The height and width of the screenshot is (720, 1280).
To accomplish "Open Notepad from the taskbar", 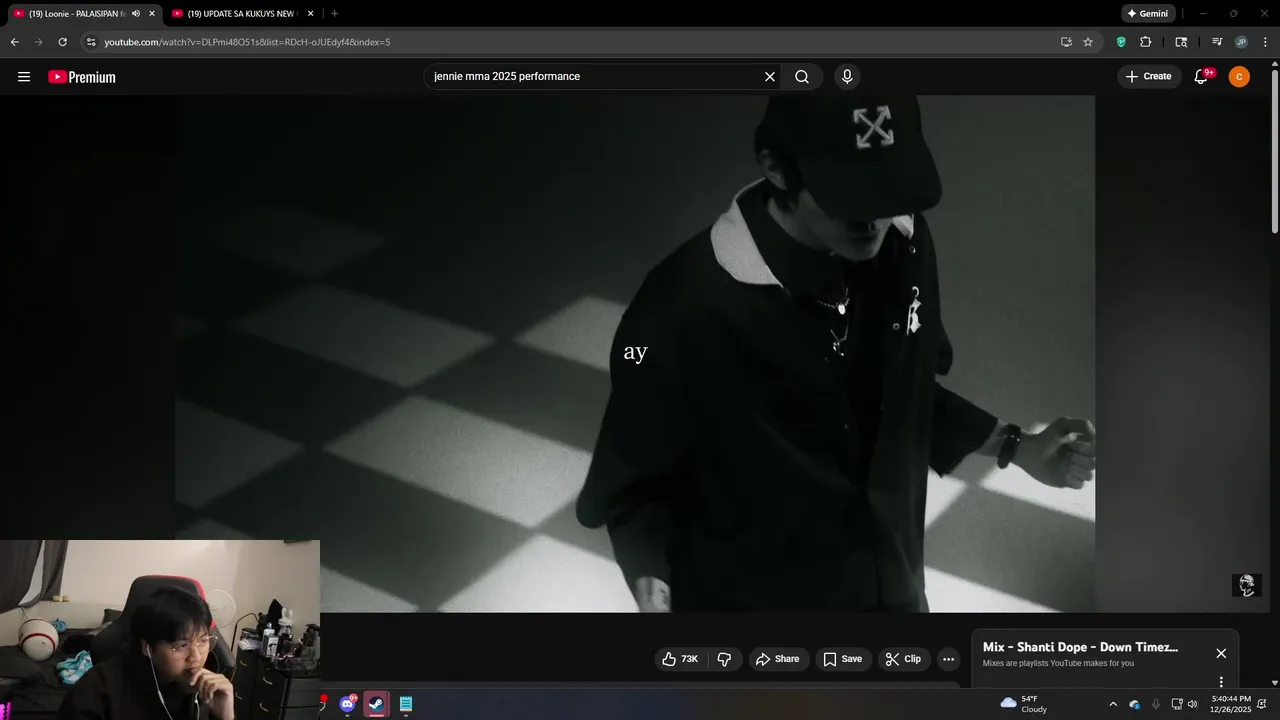I will [406, 704].
